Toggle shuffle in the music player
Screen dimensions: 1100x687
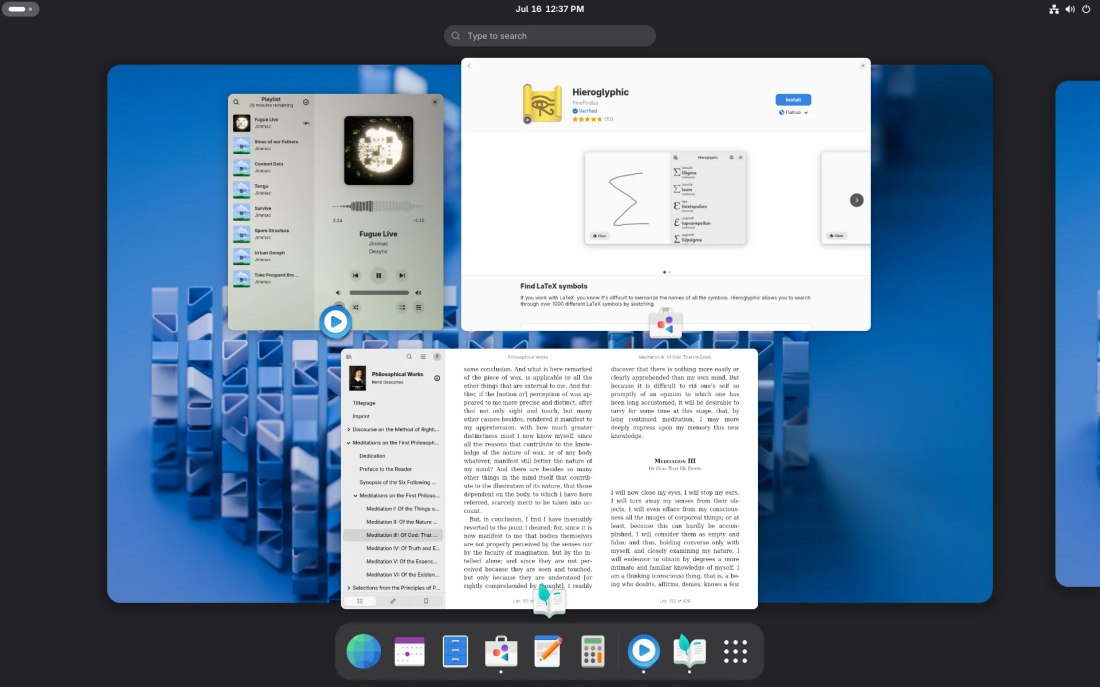356,307
